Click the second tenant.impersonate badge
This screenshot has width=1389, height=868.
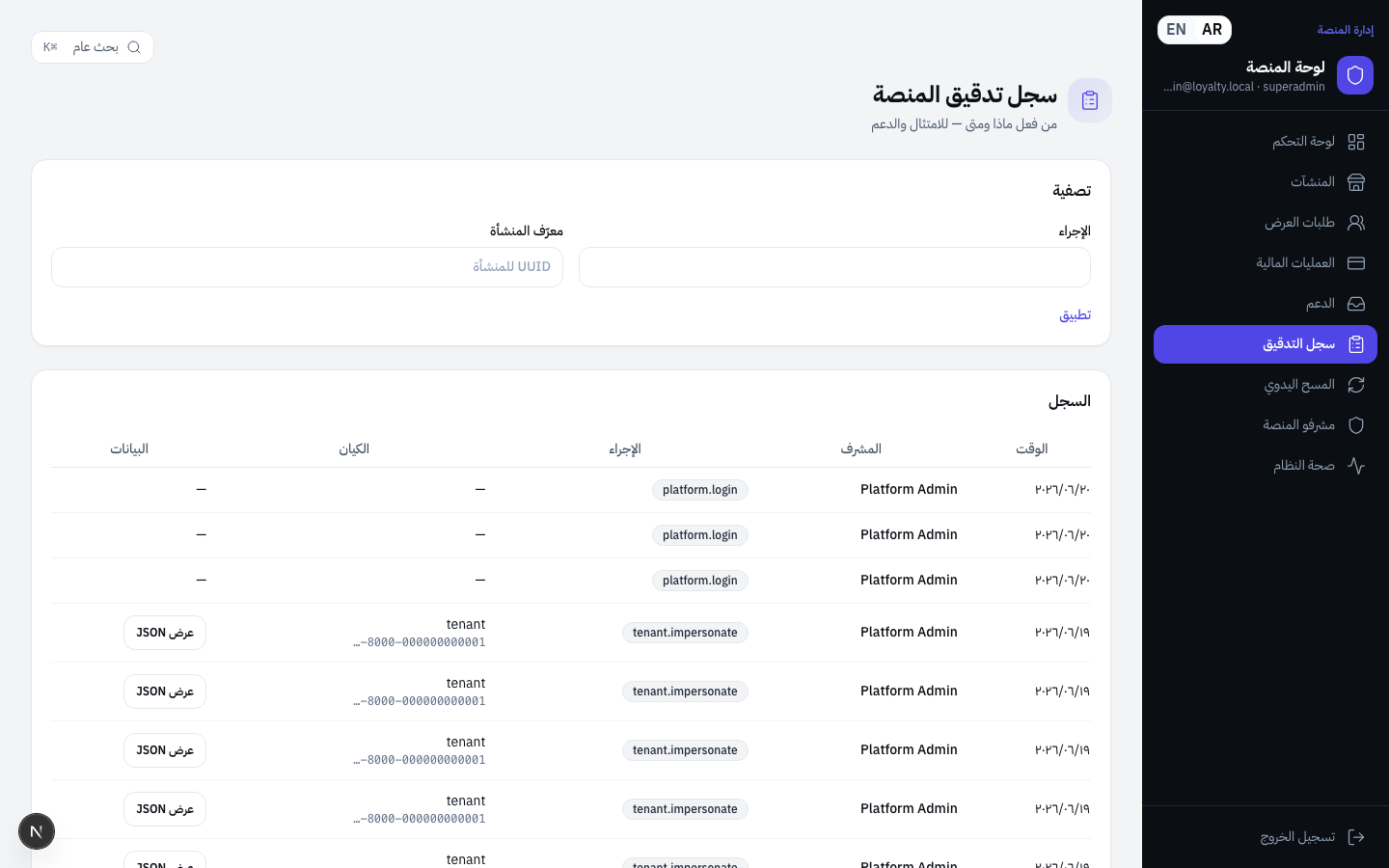pyautogui.click(x=685, y=692)
